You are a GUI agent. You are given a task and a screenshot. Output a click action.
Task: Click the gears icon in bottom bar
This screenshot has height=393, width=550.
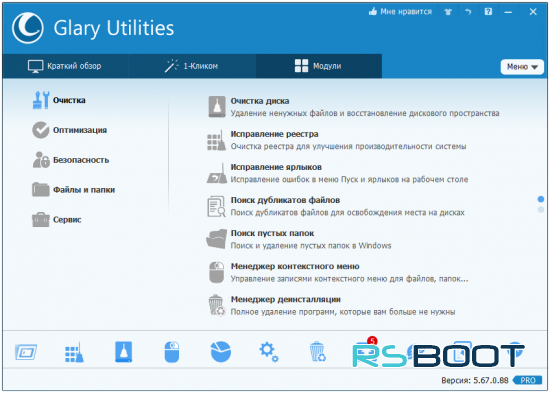pyautogui.click(x=269, y=352)
